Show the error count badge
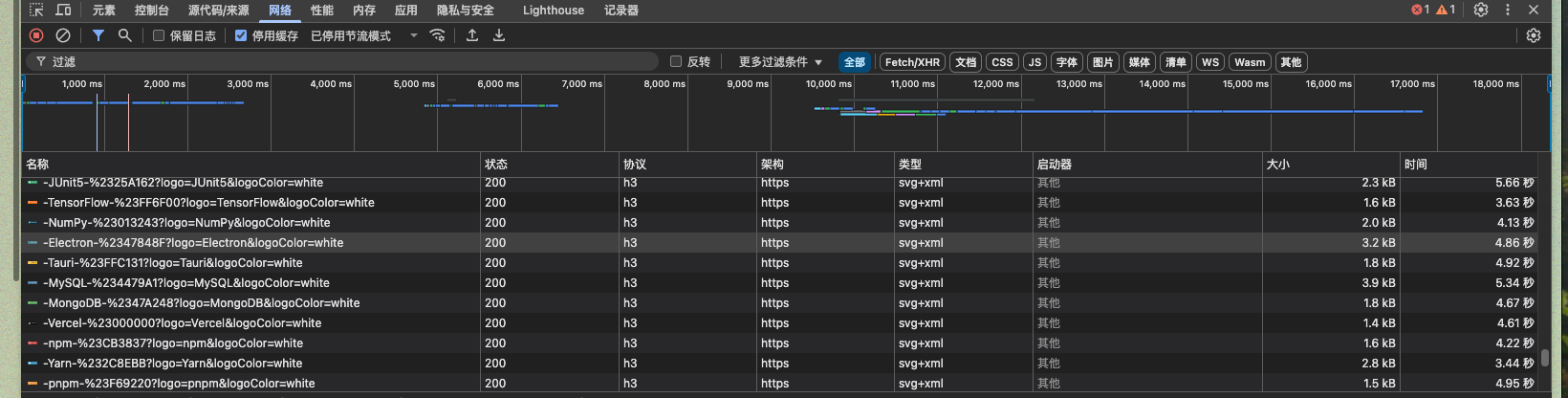This screenshot has width=1568, height=398. click(1421, 10)
